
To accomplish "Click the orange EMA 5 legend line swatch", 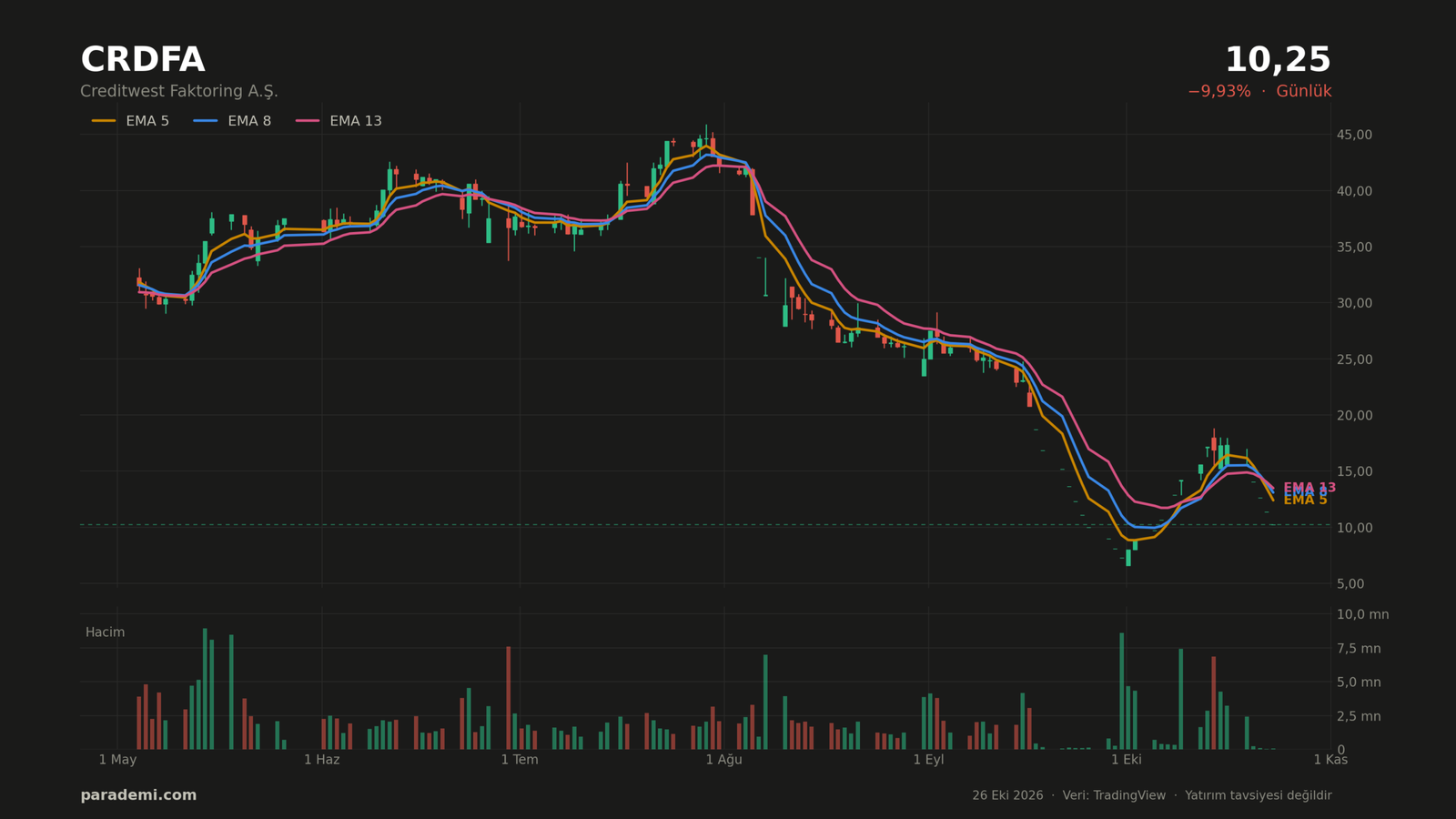I will 104,121.
